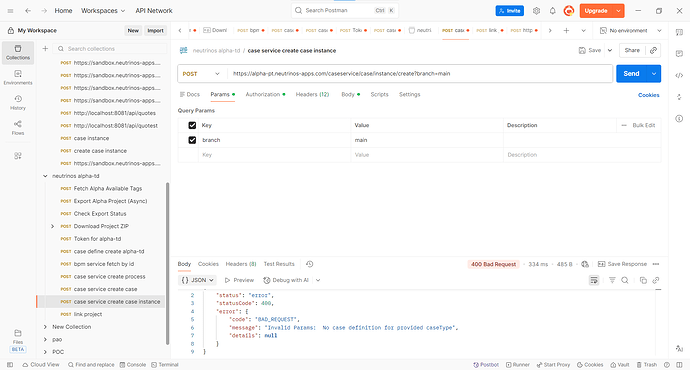Viewport: 690px width, 370px height.
Task: Copy request link icon beside Share
Action: [653, 50]
